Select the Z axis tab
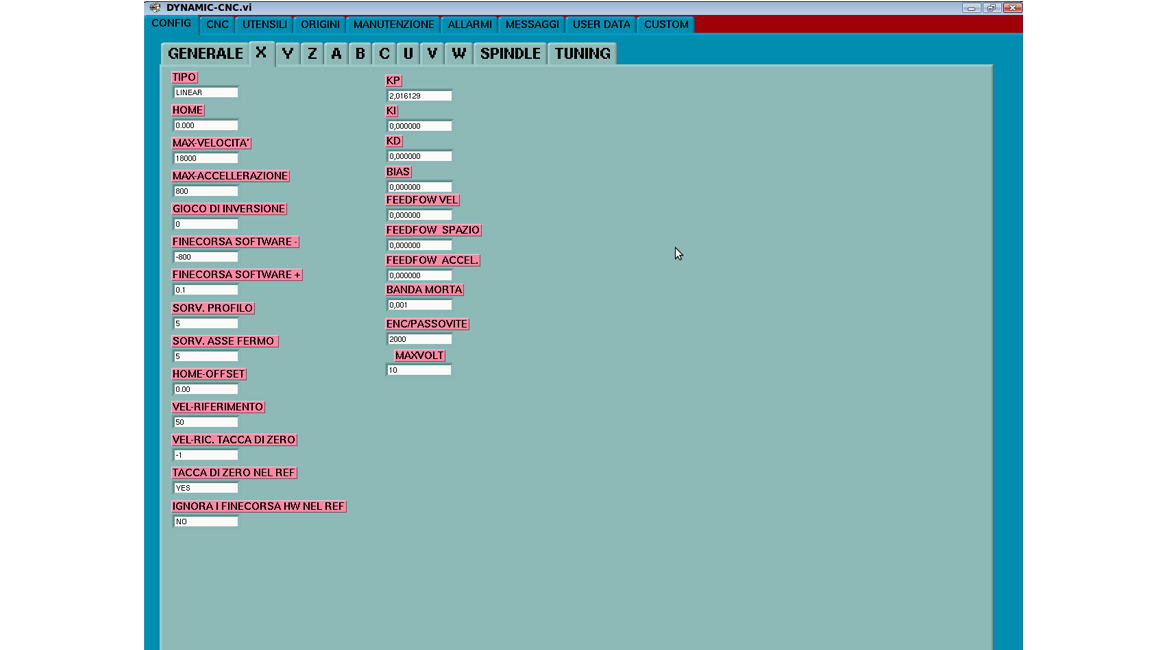The width and height of the screenshot is (1156, 650). pos(312,54)
